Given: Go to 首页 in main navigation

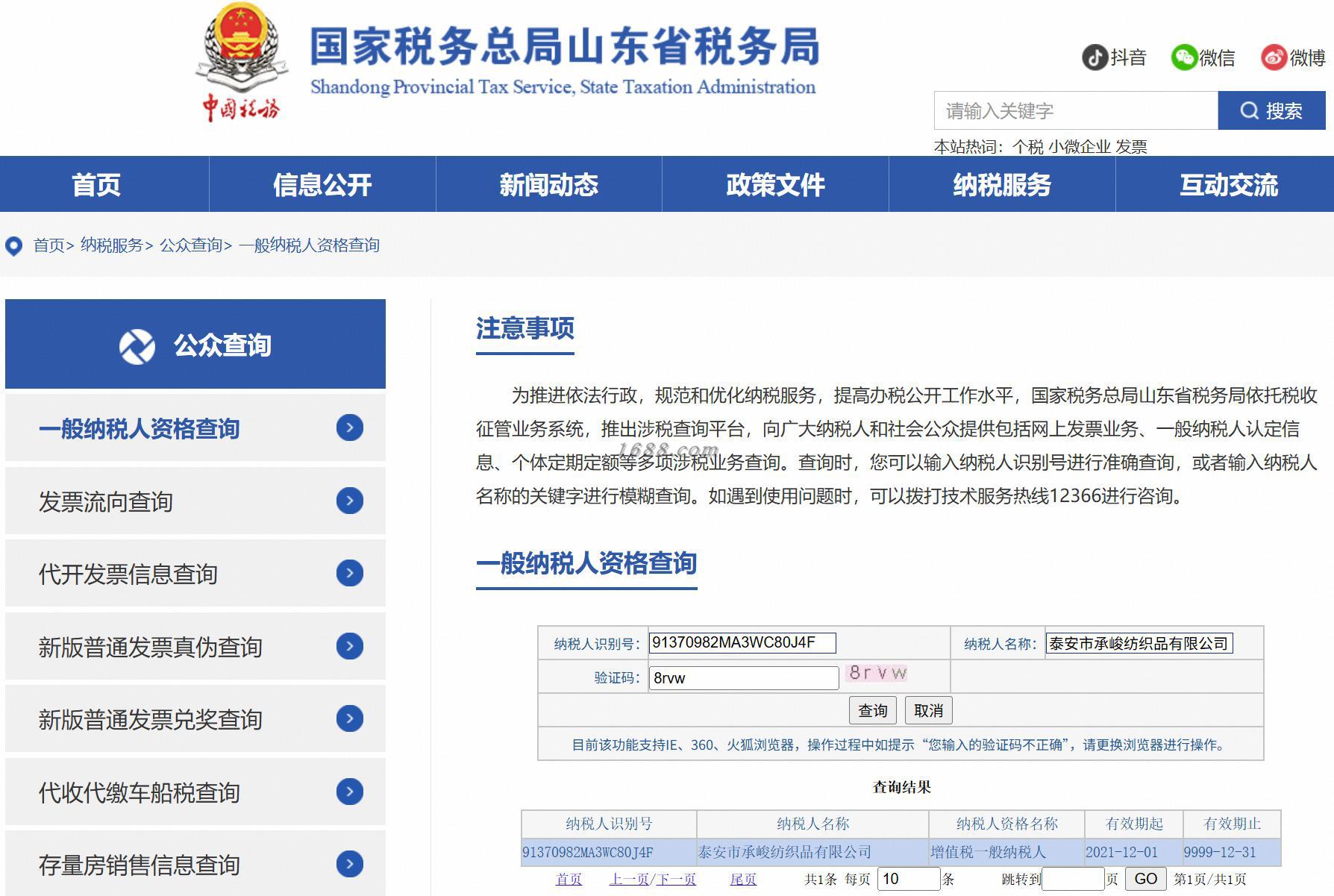Looking at the screenshot, I should 96,184.
